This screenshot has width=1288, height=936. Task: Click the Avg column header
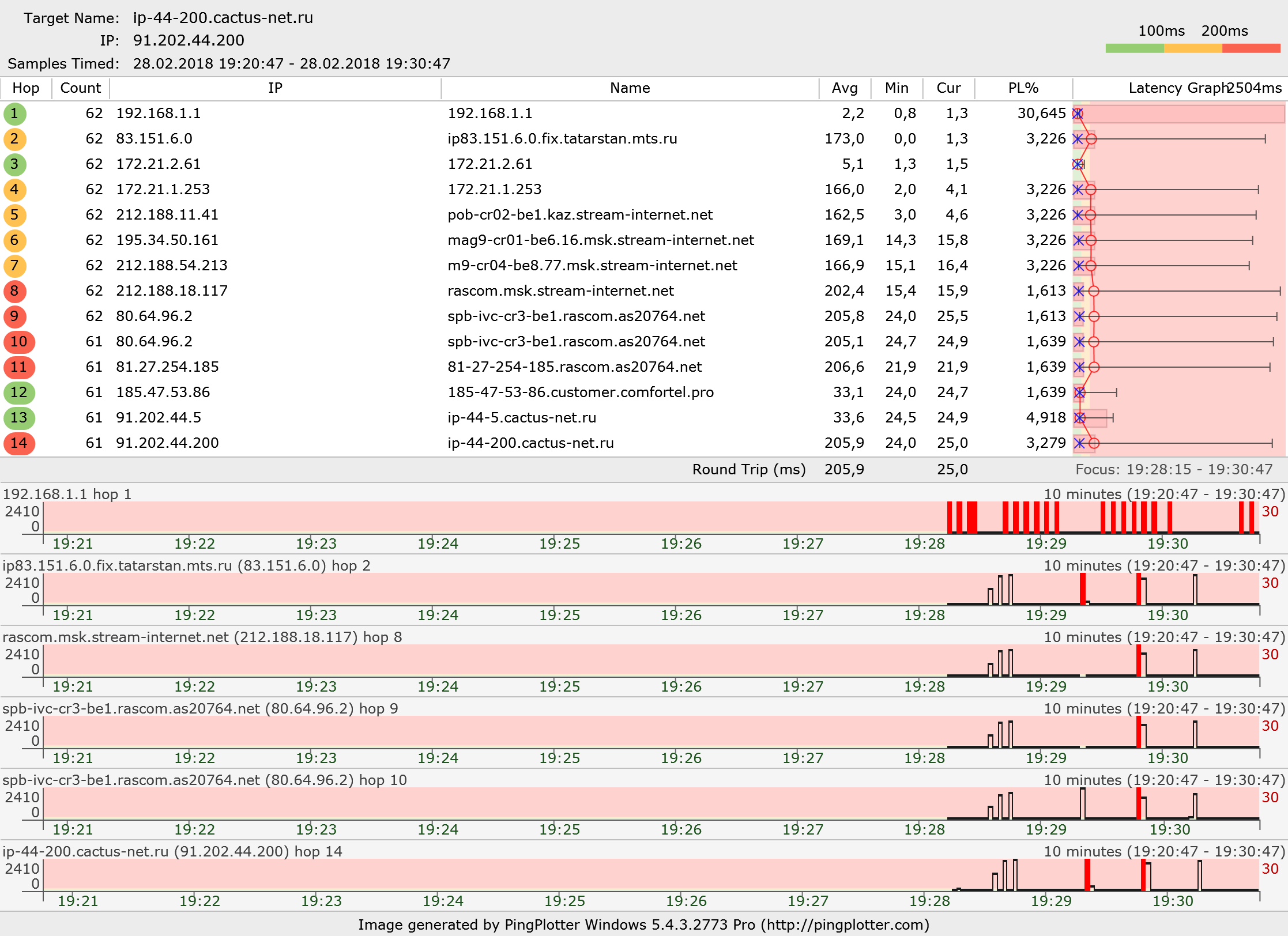click(x=845, y=88)
